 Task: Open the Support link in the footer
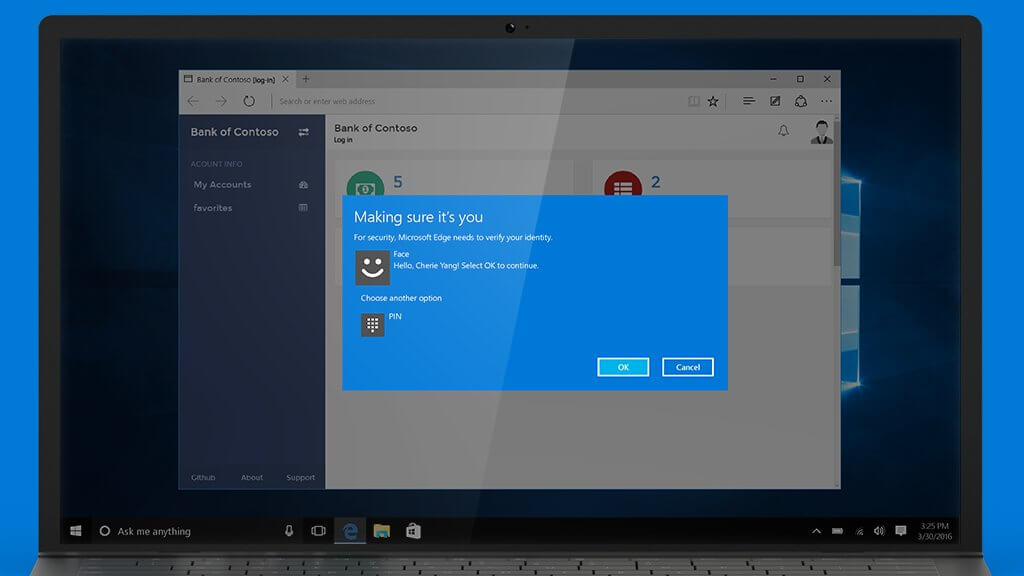tap(300, 477)
